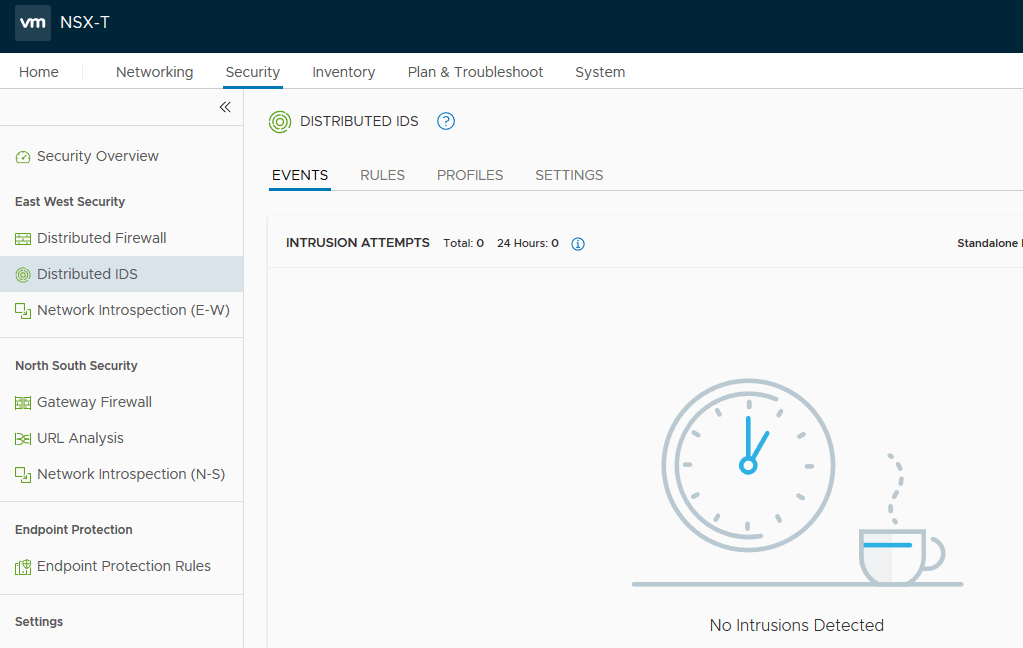Open the Plan & Troubleshoot menu
The height and width of the screenshot is (648, 1023).
click(475, 72)
